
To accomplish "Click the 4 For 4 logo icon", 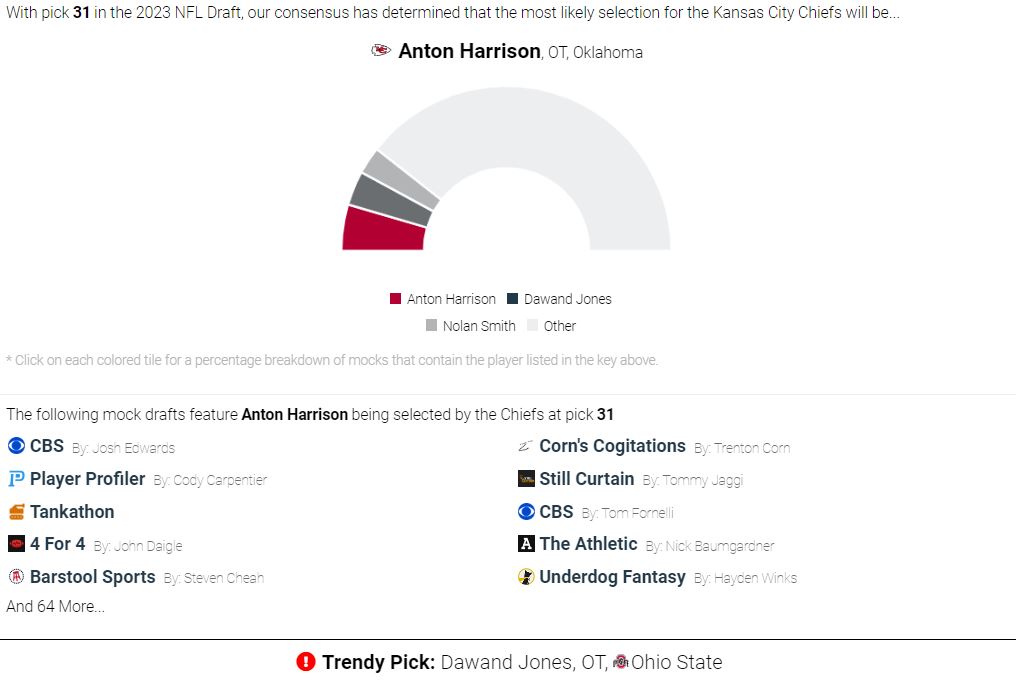I will click(x=16, y=543).
